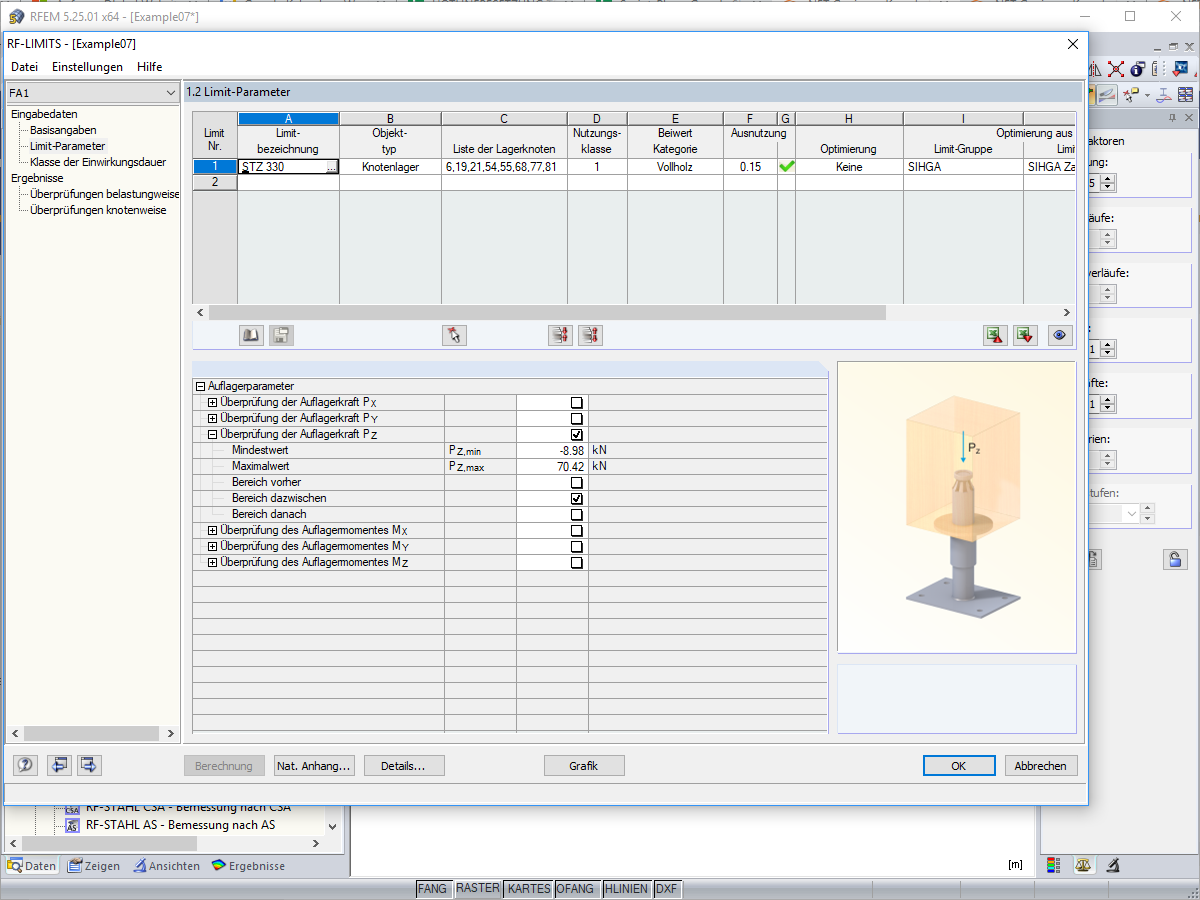Screen dimensions: 1200x900
Task: Open the Excel import icon
Action: 995,335
